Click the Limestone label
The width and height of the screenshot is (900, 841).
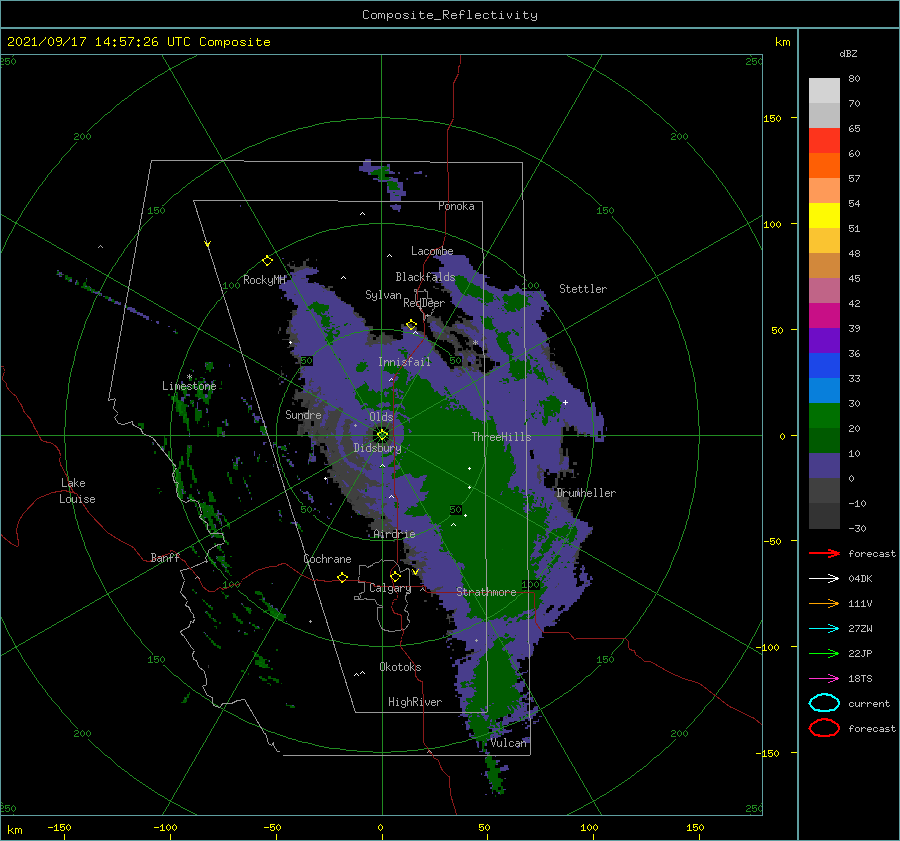(189, 386)
